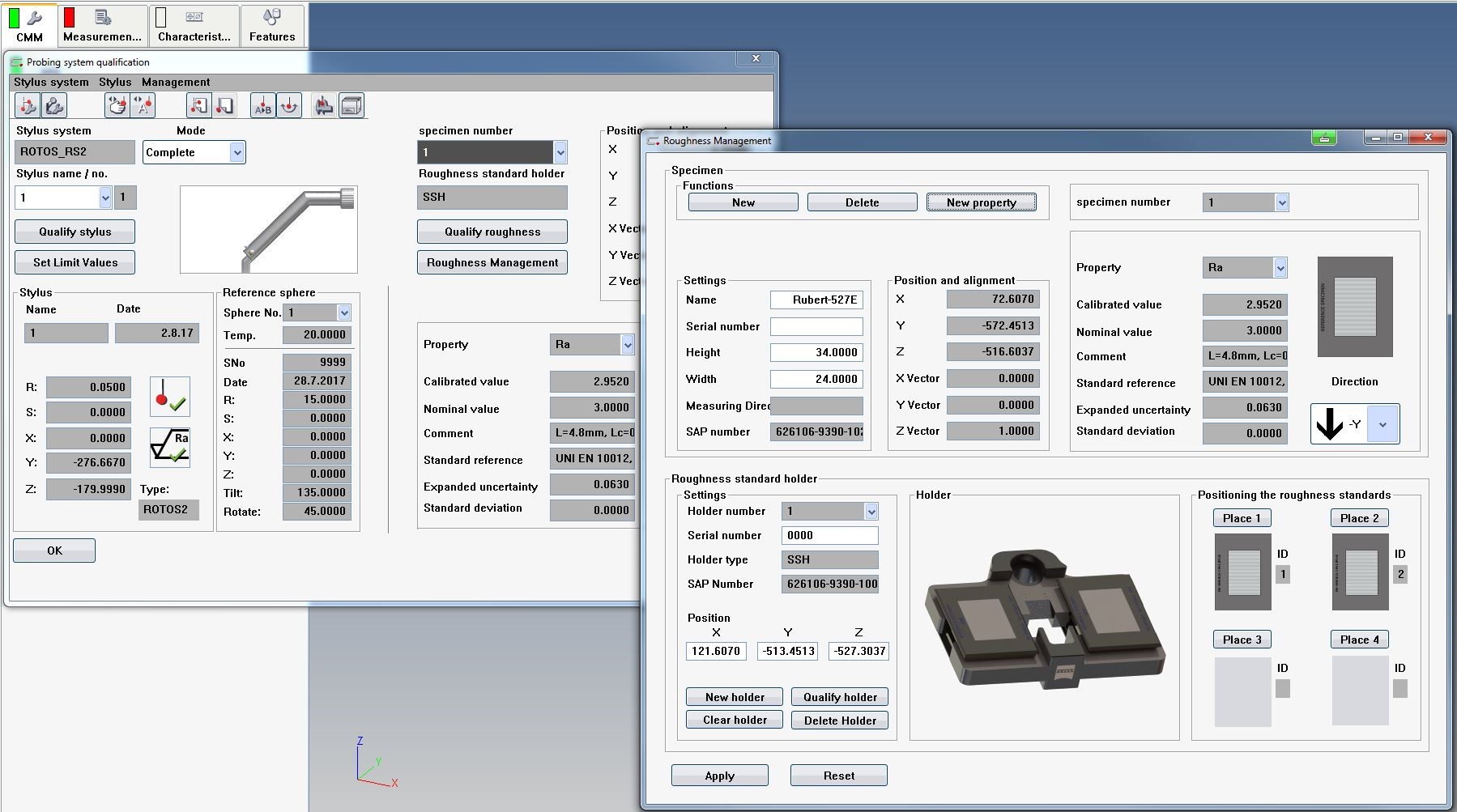This screenshot has width=1457, height=812.
Task: Click the Ra roughness symbol icon
Action: 170,448
